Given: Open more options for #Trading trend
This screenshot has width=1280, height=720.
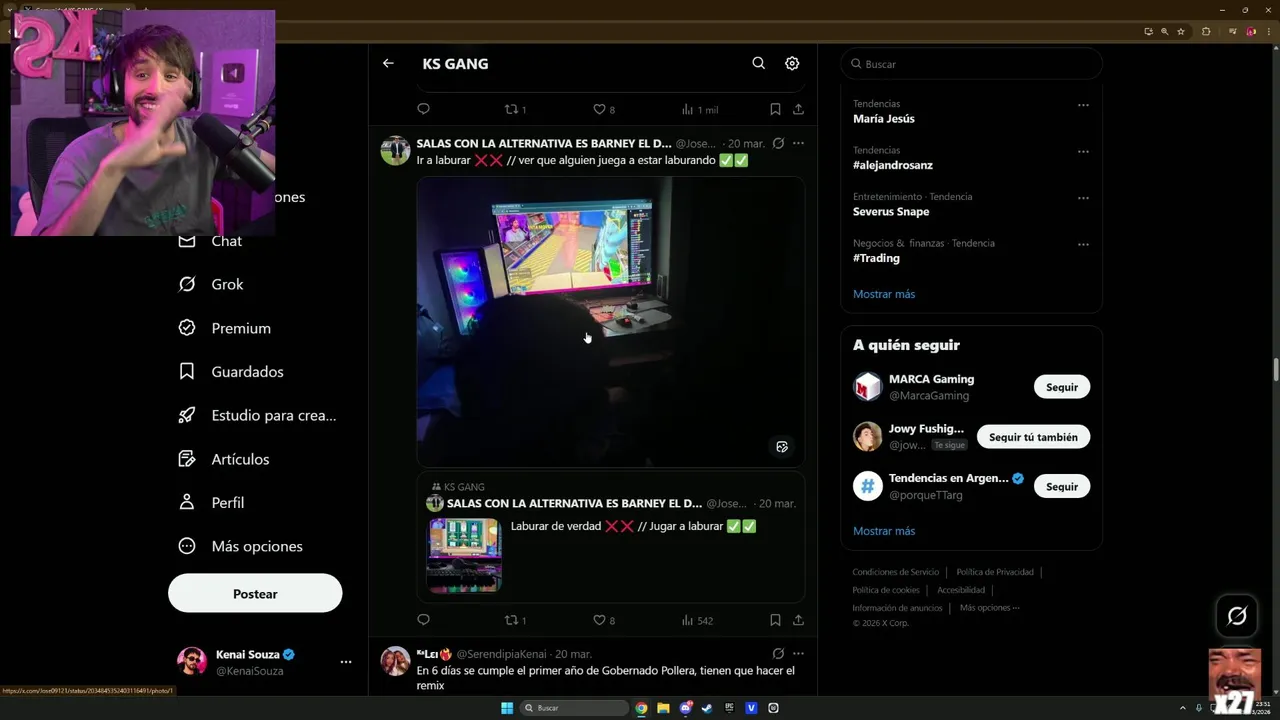Looking at the screenshot, I should point(1083,245).
